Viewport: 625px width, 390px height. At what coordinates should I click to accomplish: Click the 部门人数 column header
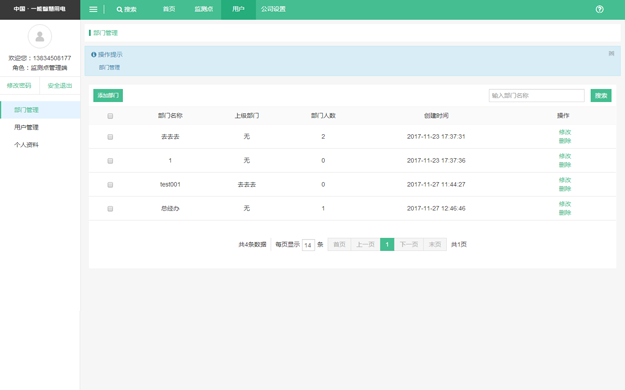pyautogui.click(x=323, y=116)
